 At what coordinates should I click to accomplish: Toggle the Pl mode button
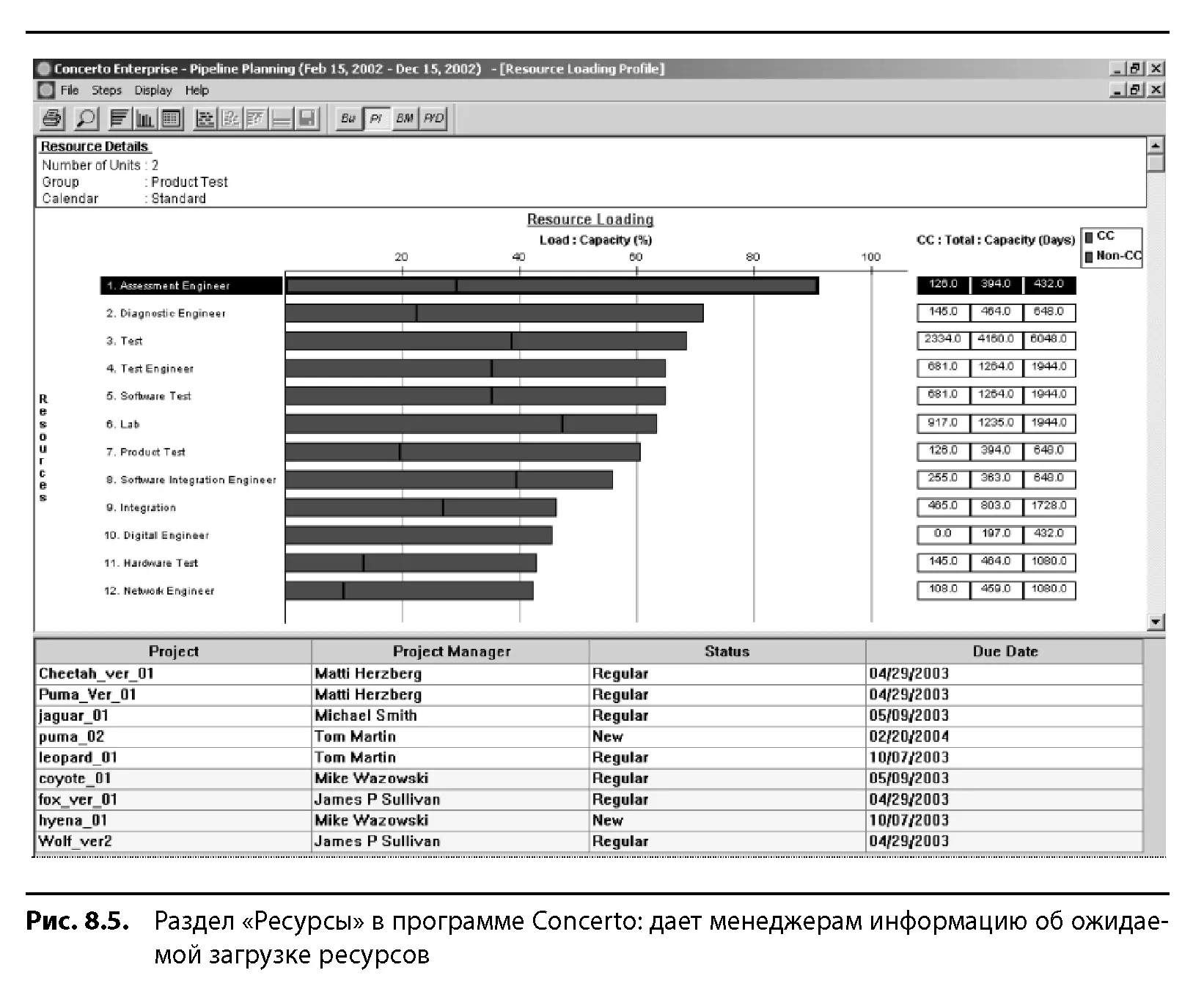pos(376,118)
